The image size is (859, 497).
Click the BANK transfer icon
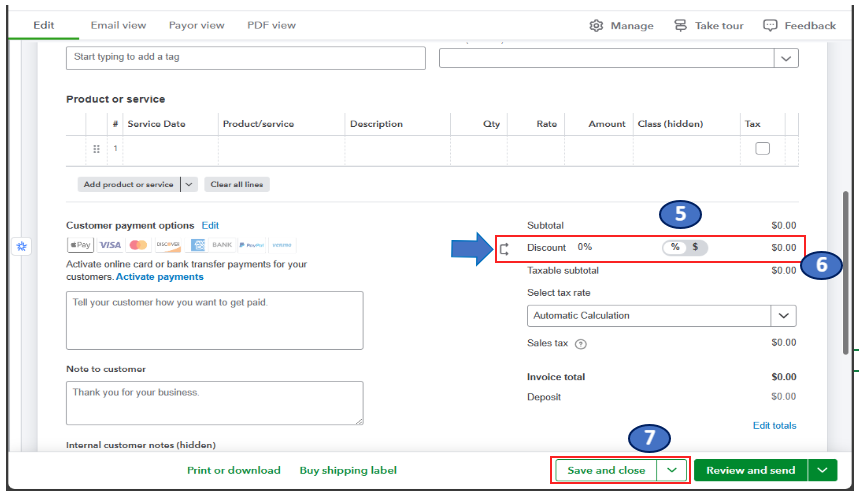(x=222, y=245)
